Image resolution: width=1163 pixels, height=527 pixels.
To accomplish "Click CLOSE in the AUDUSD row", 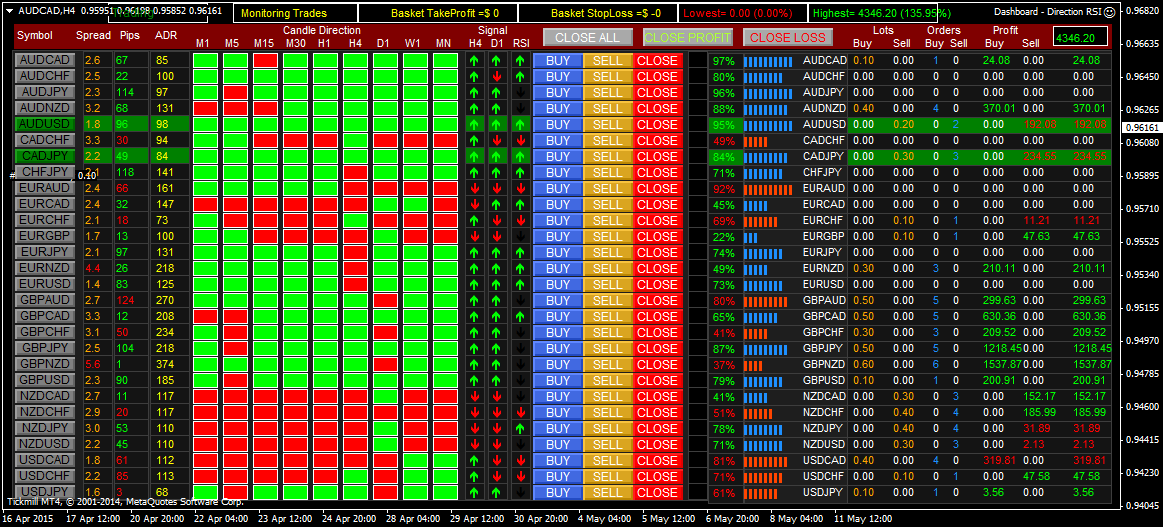I will pyautogui.click(x=657, y=125).
